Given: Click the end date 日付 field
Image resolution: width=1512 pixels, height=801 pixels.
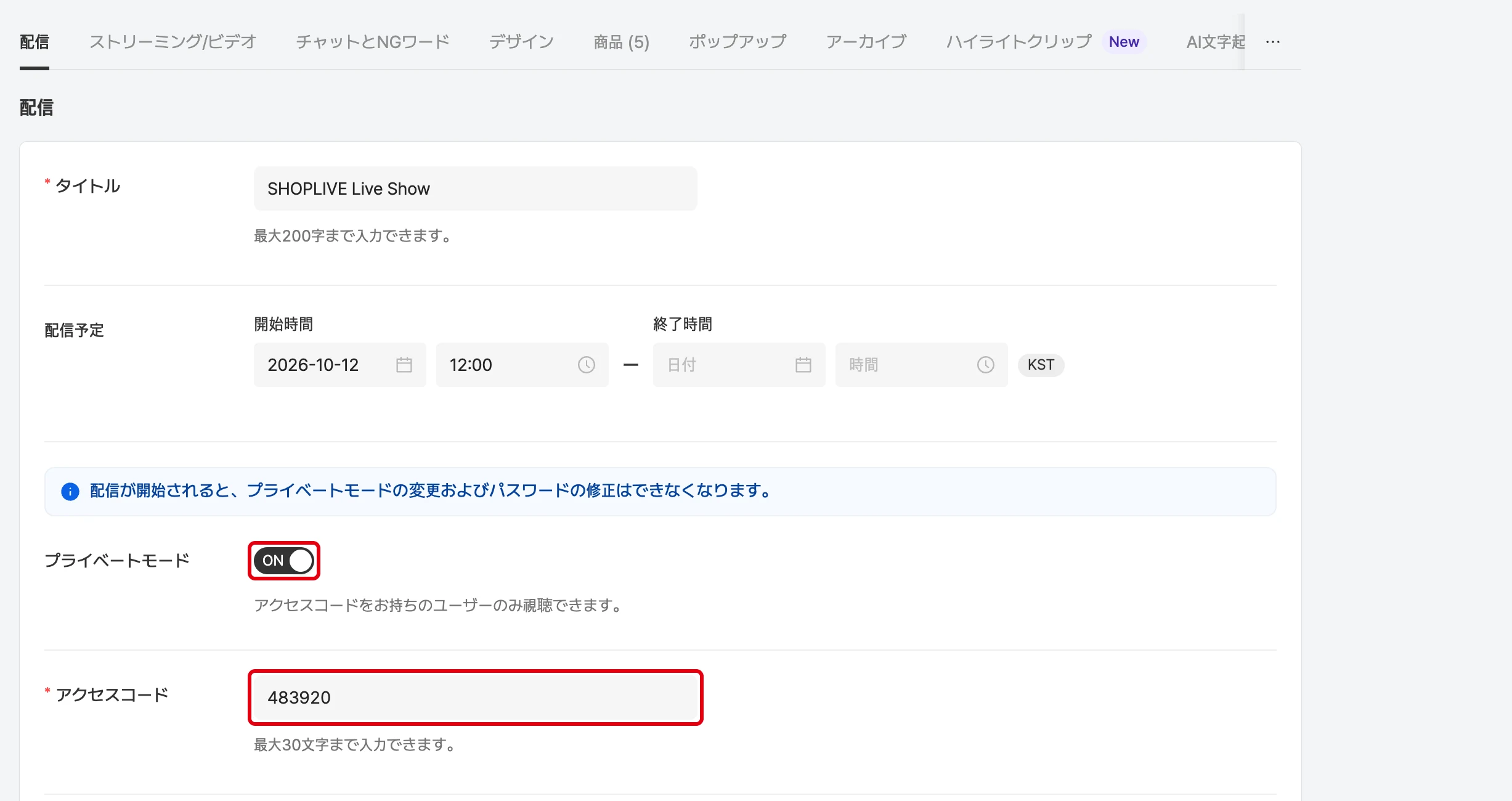Looking at the screenshot, I should (739, 365).
